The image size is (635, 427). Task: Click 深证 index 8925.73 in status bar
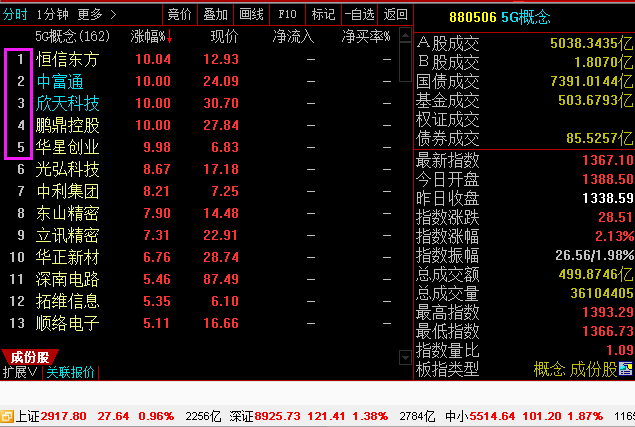click(x=277, y=416)
